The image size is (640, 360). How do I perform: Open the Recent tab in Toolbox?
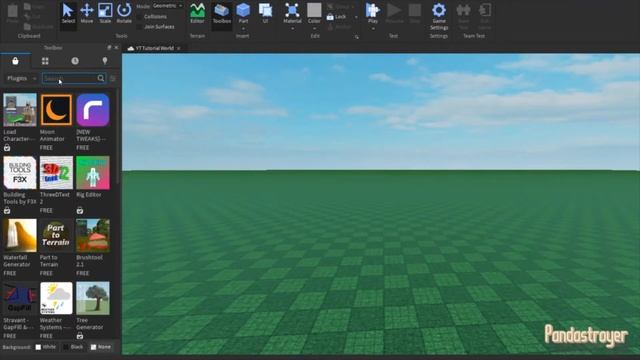(x=75, y=61)
